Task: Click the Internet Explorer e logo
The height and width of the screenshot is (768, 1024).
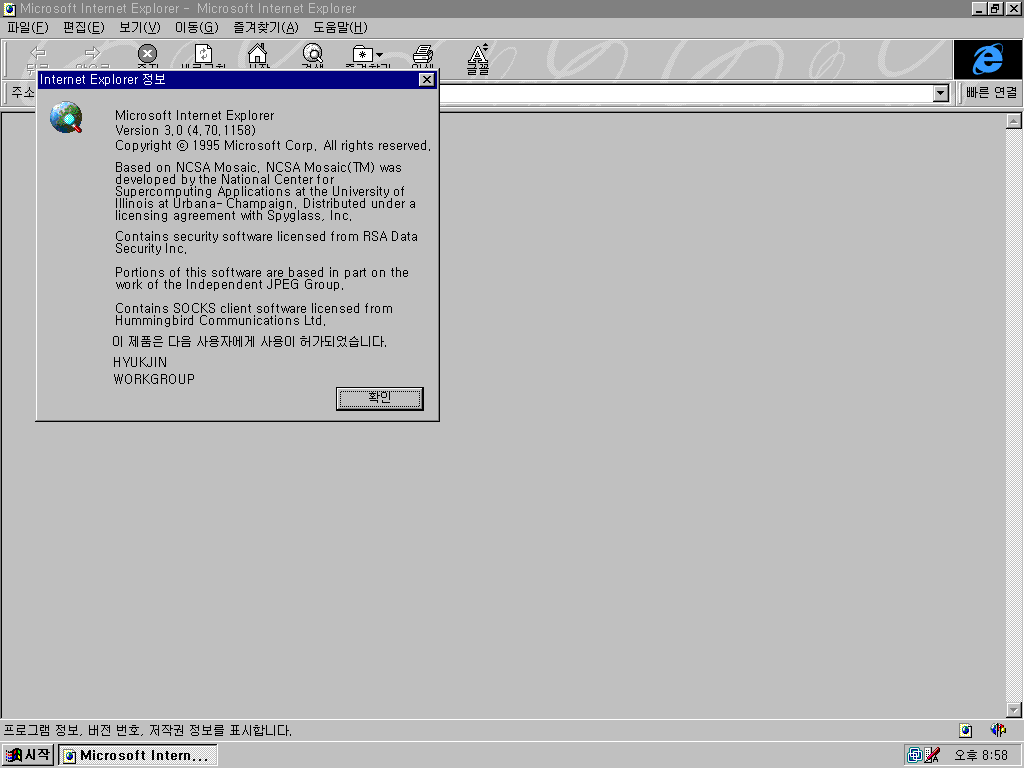Action: [x=987, y=59]
